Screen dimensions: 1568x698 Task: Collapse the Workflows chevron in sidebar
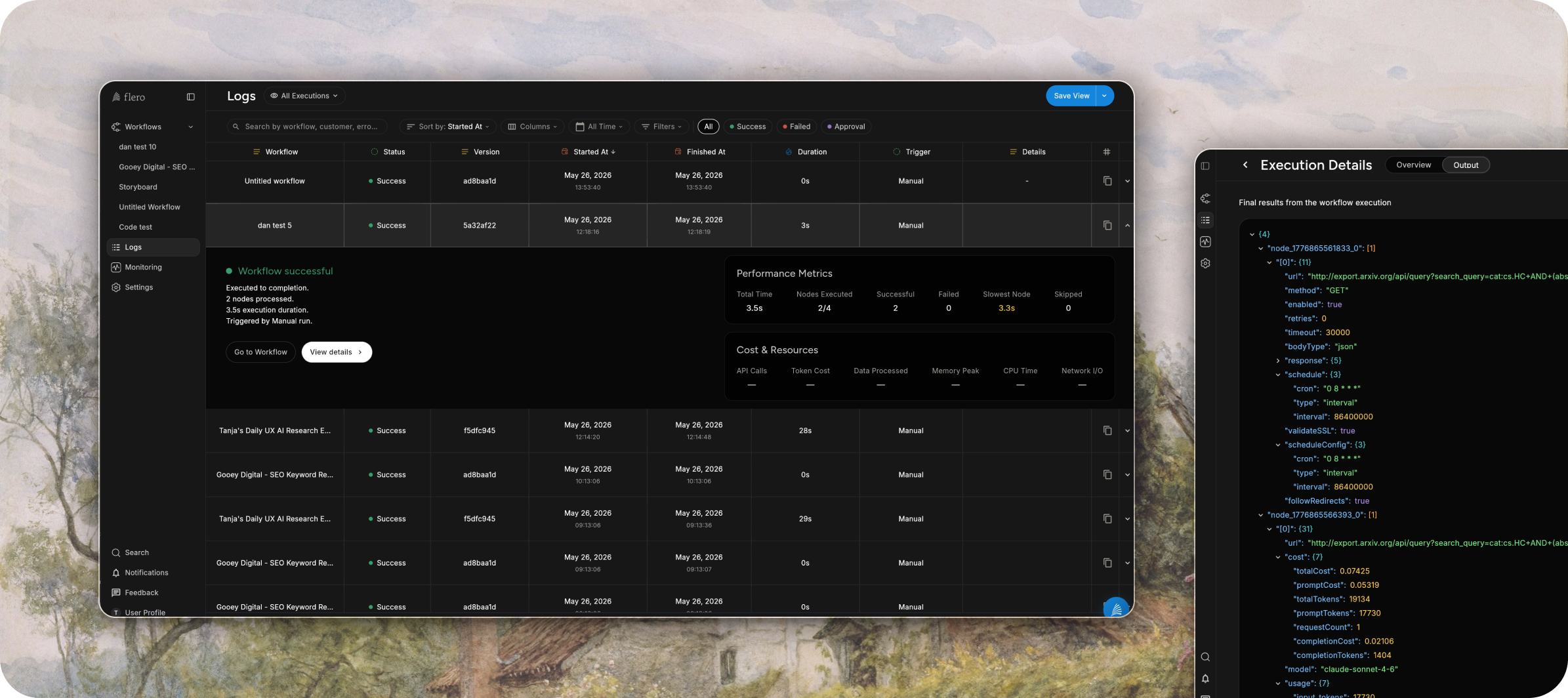tap(191, 127)
